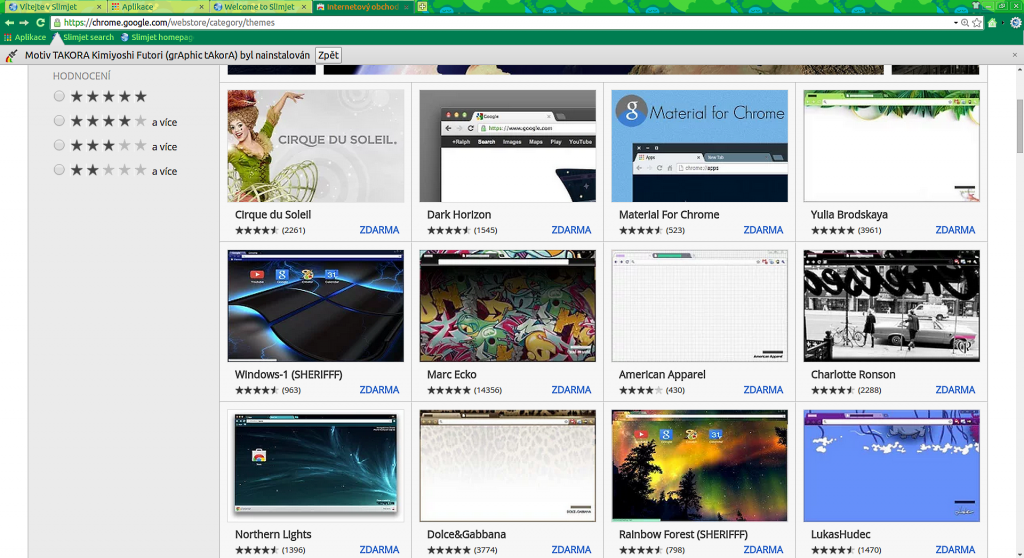1024x558 pixels.
Task: Click ZDARMA for Material For Chrome
Action: click(x=763, y=230)
